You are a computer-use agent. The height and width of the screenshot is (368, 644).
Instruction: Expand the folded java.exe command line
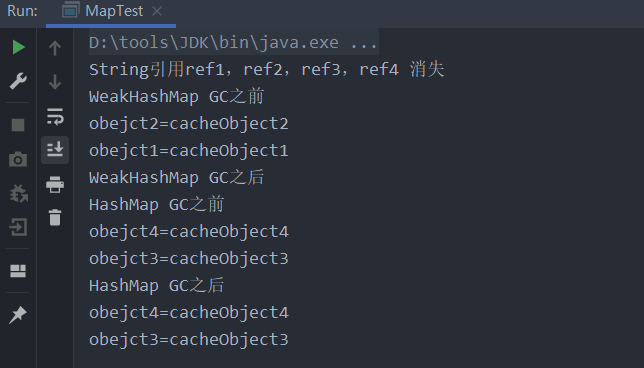[x=233, y=42]
